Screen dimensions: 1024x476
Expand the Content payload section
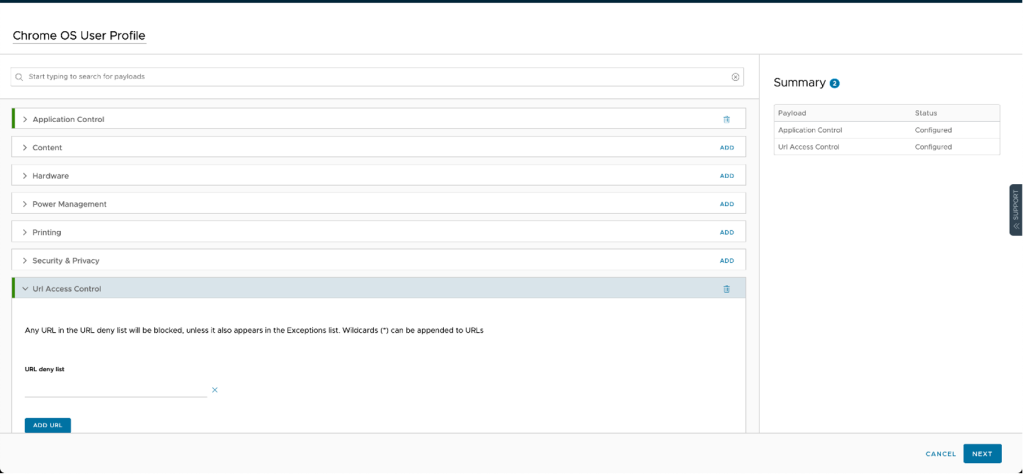point(25,148)
